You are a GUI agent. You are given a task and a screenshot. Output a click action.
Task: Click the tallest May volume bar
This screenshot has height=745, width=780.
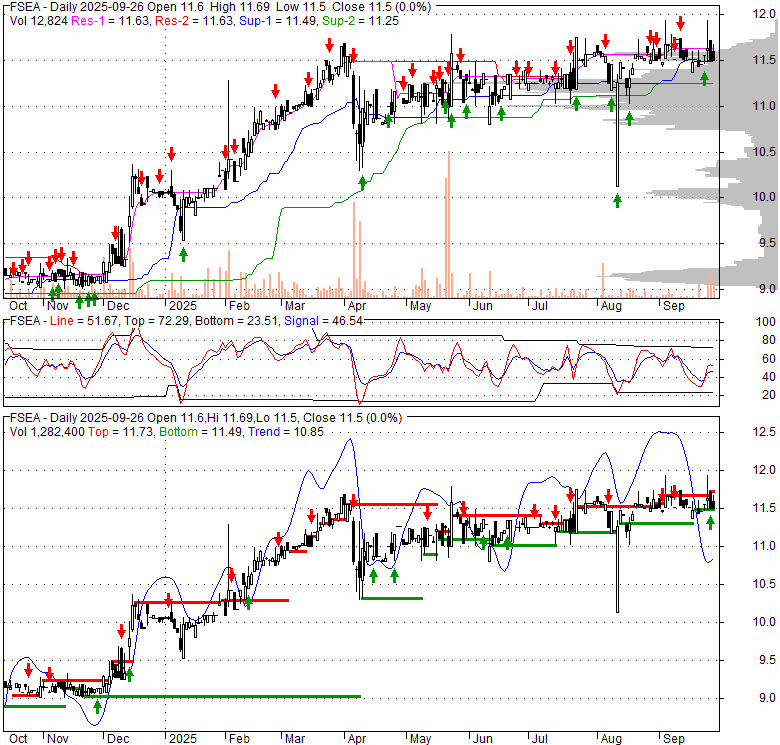pyautogui.click(x=449, y=224)
